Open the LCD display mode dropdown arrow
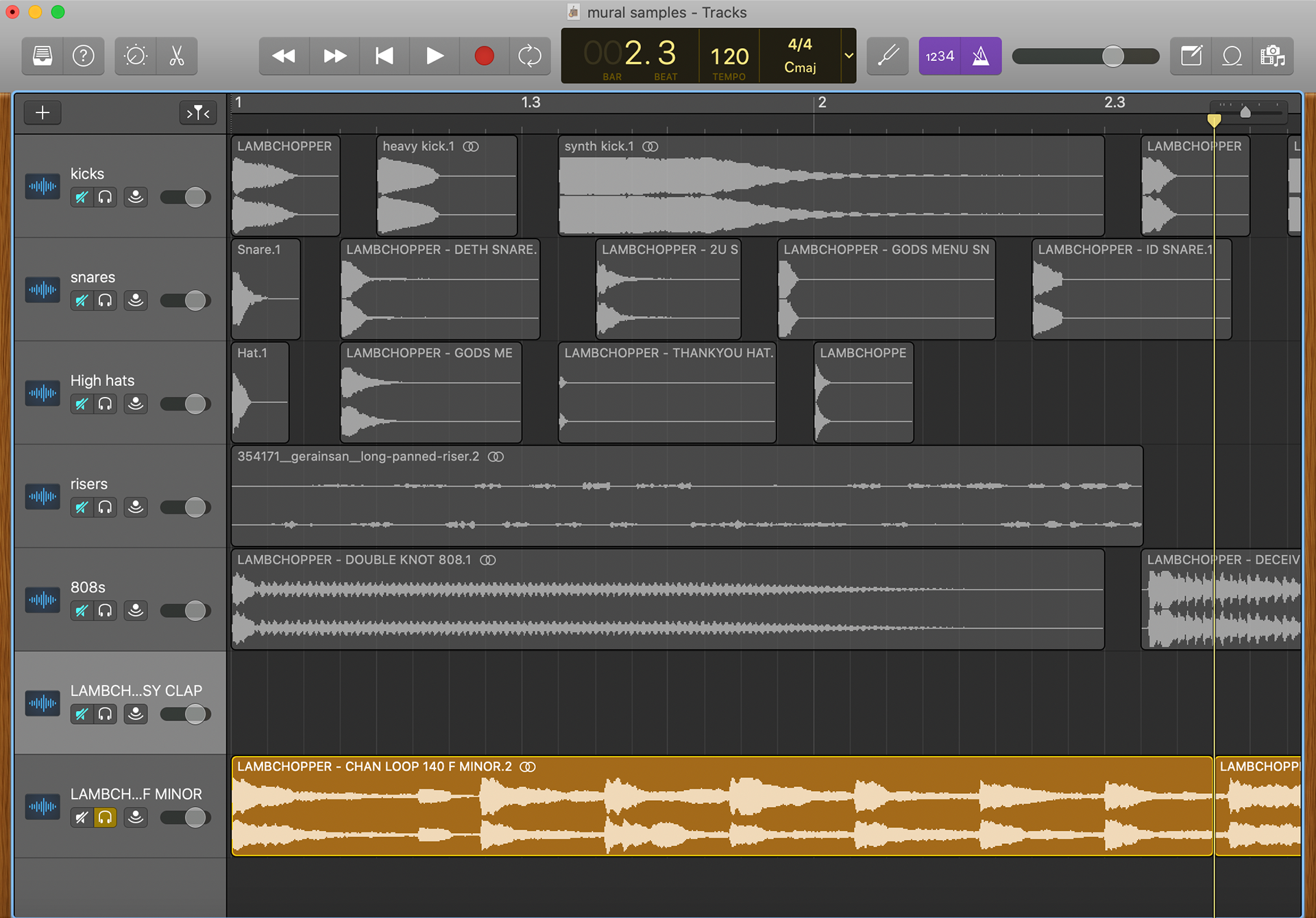Image resolution: width=1316 pixels, height=918 pixels. 849,56
